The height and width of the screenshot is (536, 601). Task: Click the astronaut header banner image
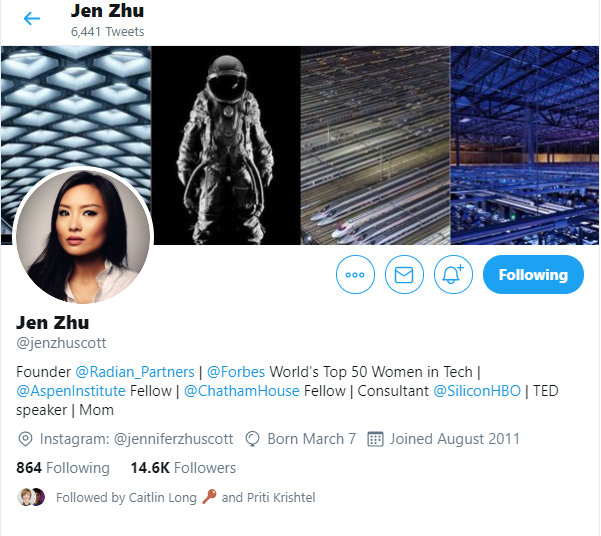tap(226, 146)
